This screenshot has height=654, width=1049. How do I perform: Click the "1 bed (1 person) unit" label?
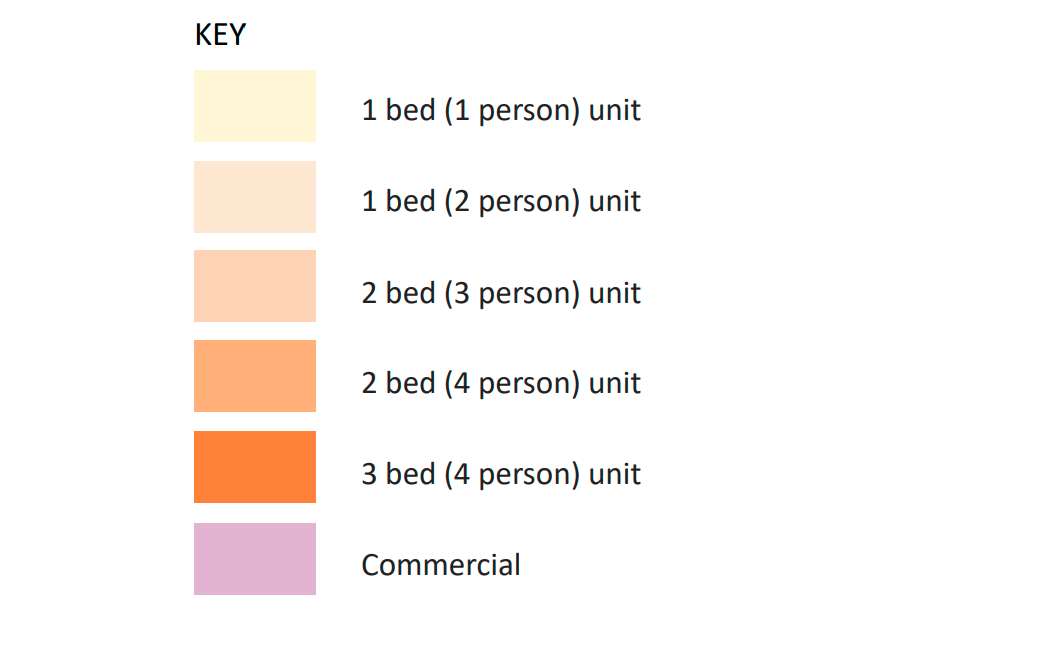pos(501,110)
